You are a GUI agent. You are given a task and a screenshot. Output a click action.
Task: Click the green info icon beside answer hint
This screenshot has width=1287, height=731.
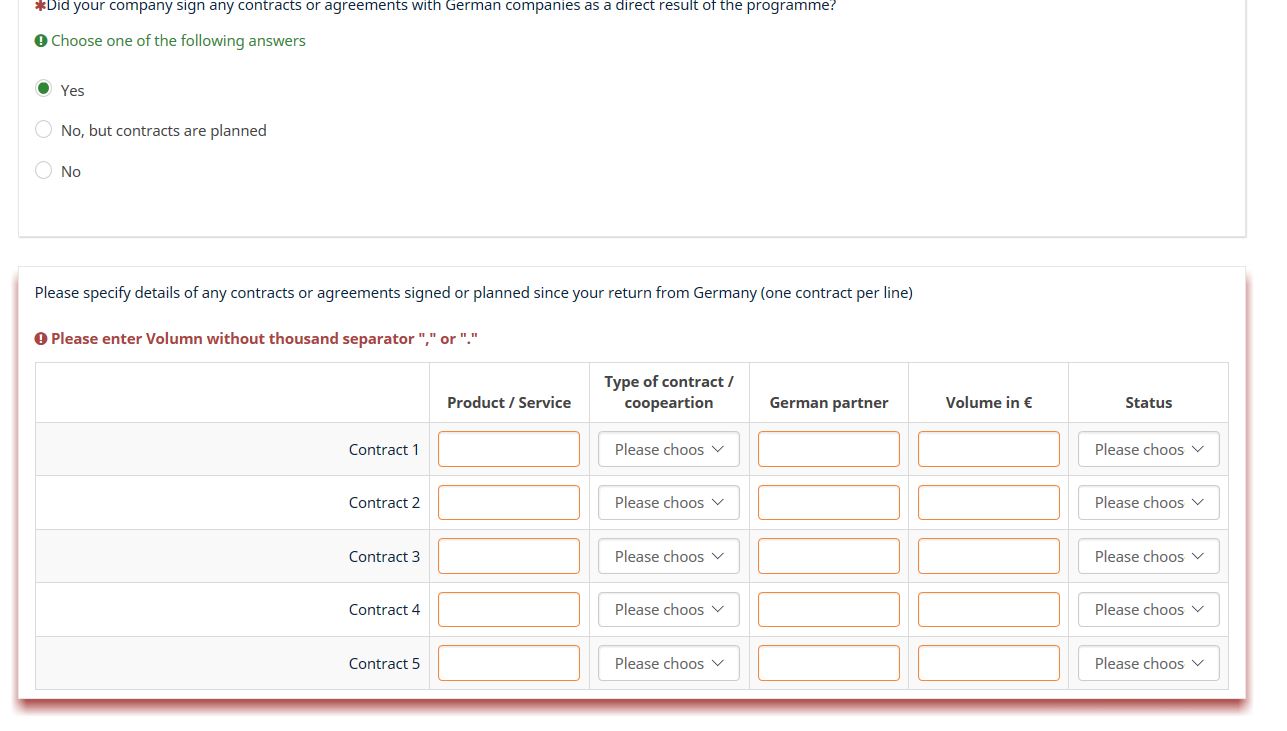(41, 41)
